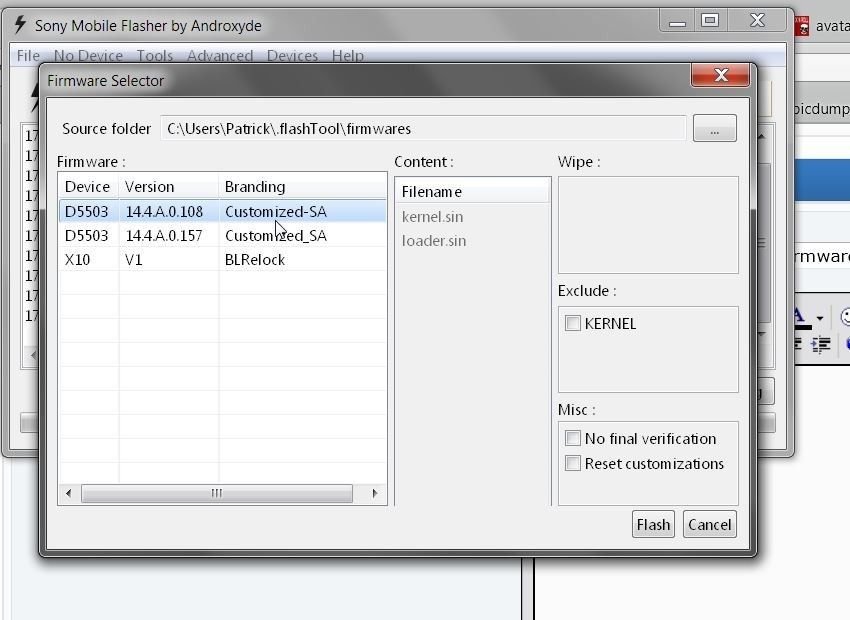
Task: Select loader.sin in content list
Action: pyautogui.click(x=434, y=241)
